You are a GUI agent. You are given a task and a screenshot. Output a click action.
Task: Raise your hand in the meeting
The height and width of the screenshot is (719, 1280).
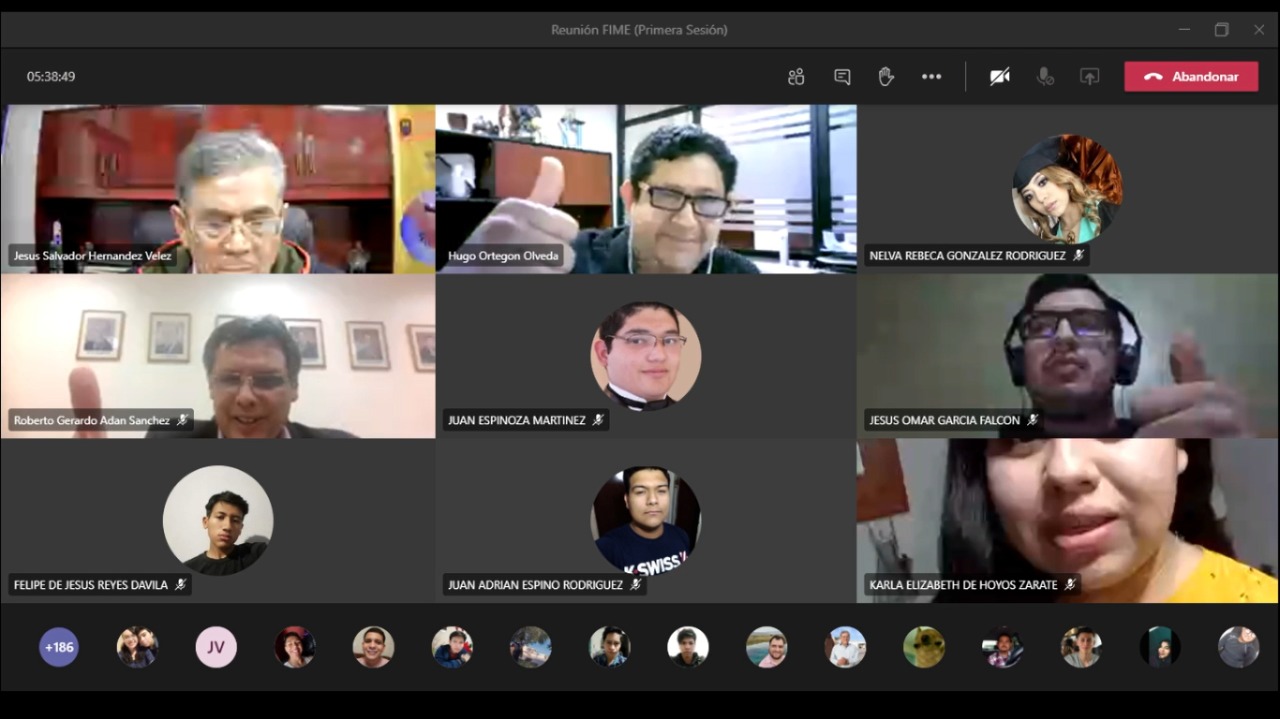click(x=885, y=77)
